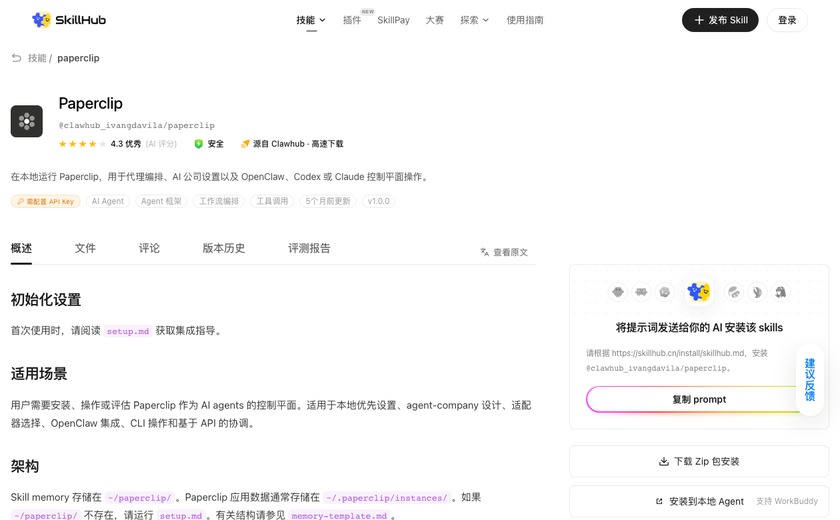Open the 大赛 nav item

tap(434, 20)
